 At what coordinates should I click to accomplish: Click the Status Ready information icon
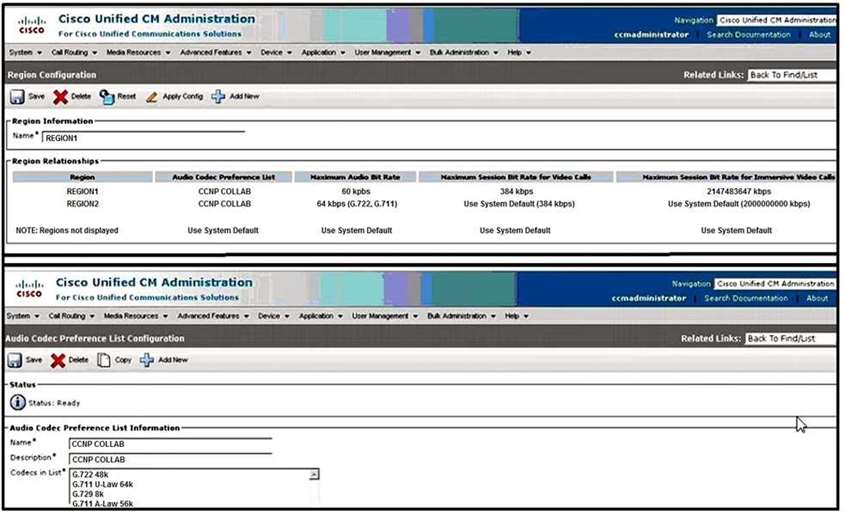pyautogui.click(x=18, y=403)
